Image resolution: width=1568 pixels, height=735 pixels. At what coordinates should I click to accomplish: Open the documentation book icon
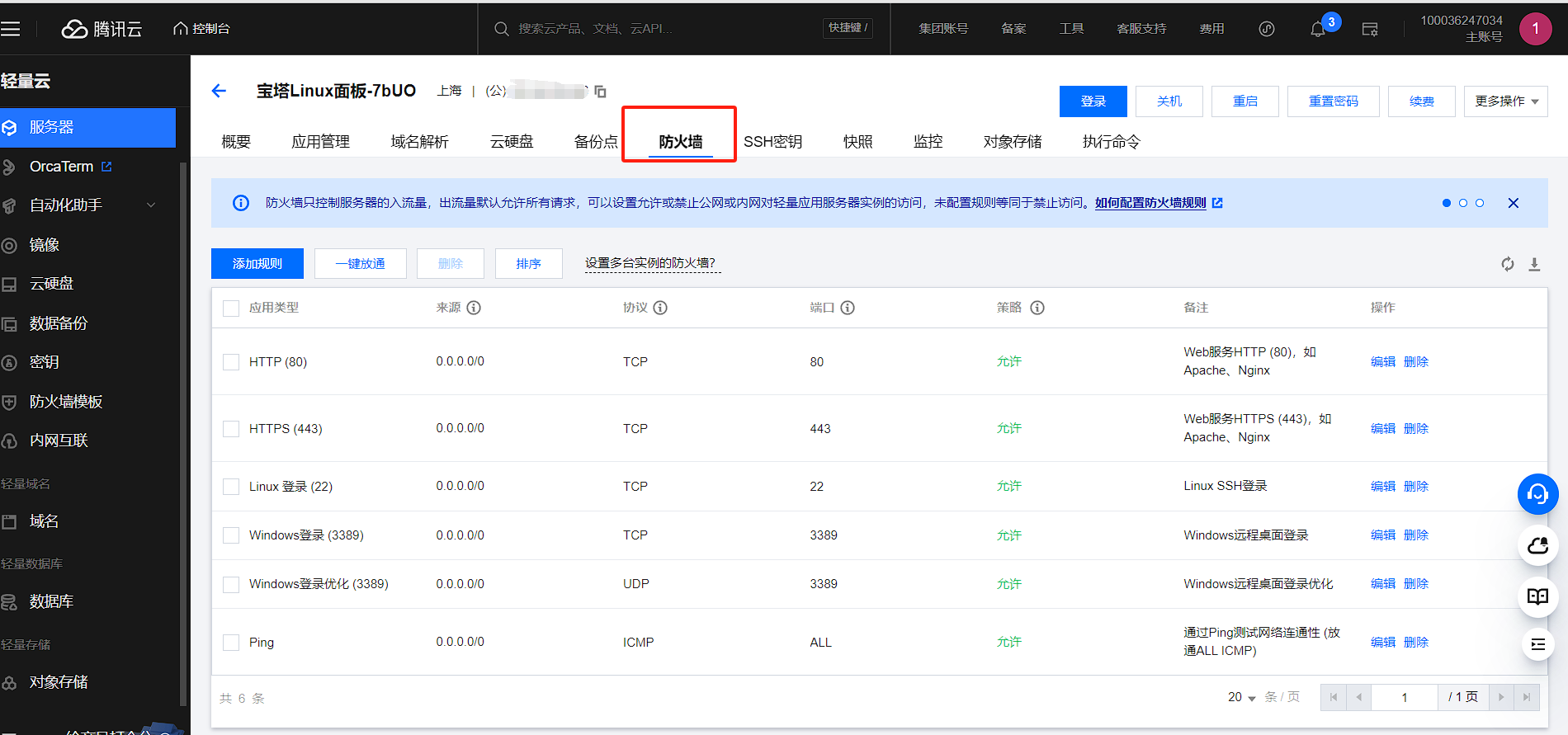click(x=1538, y=596)
